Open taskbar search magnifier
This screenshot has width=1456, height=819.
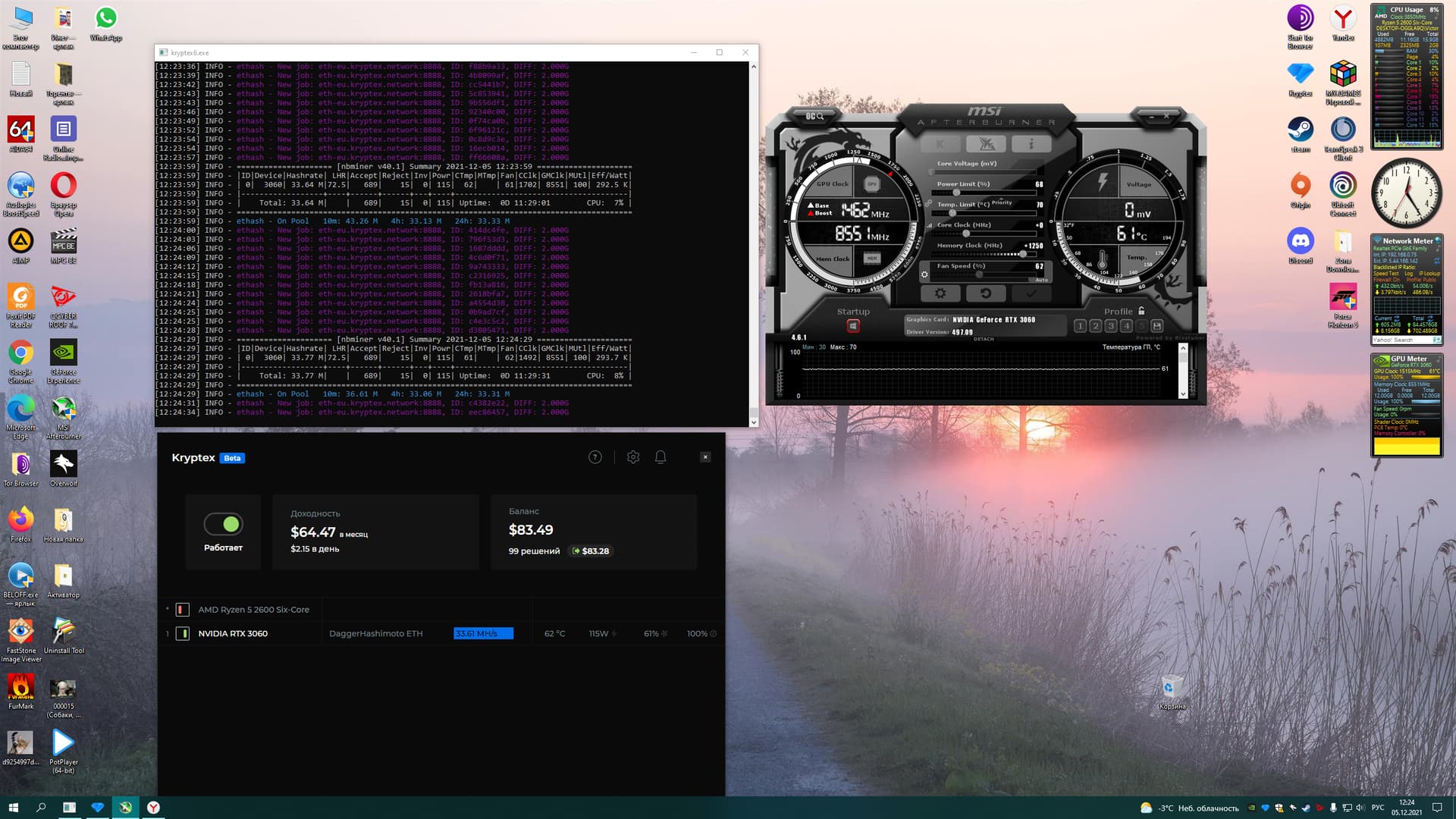point(41,808)
